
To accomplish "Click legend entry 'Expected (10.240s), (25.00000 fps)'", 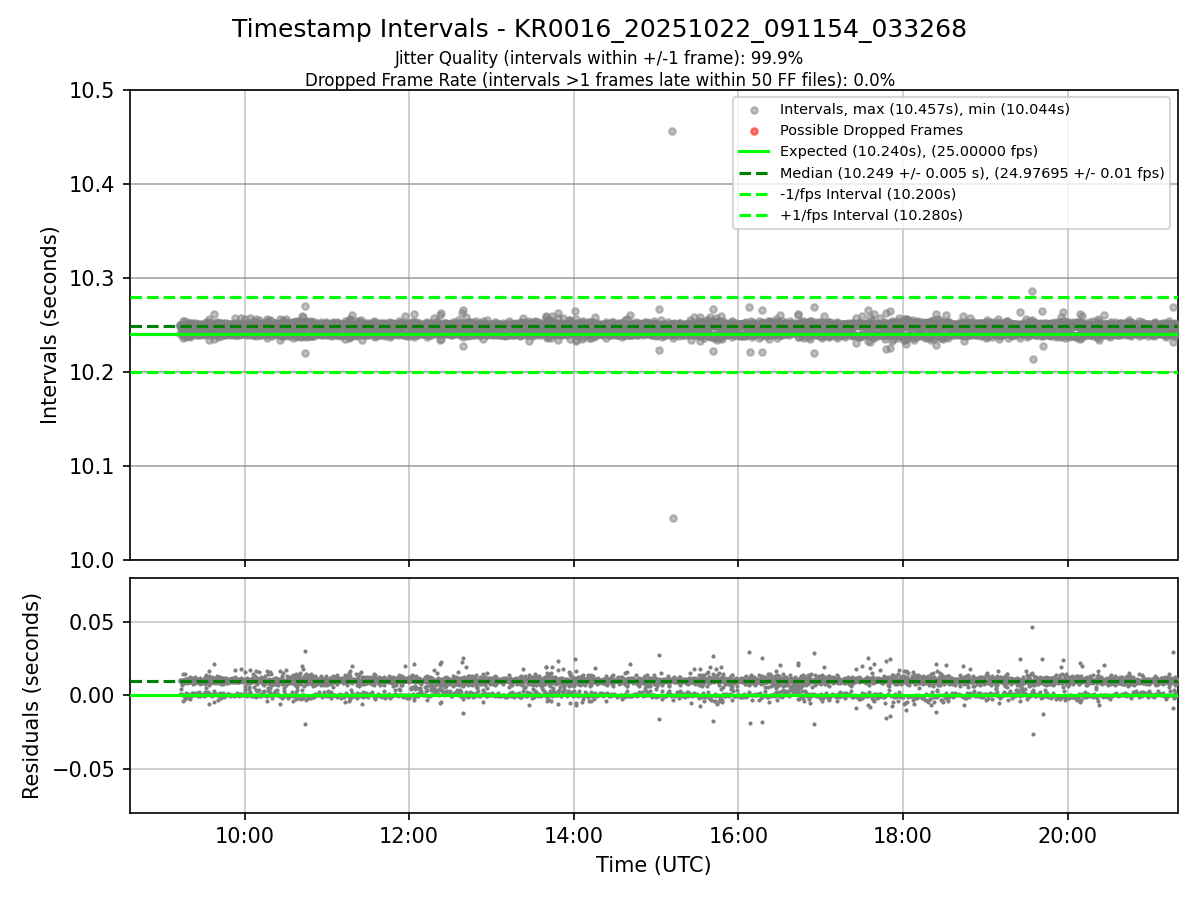I will (x=909, y=151).
